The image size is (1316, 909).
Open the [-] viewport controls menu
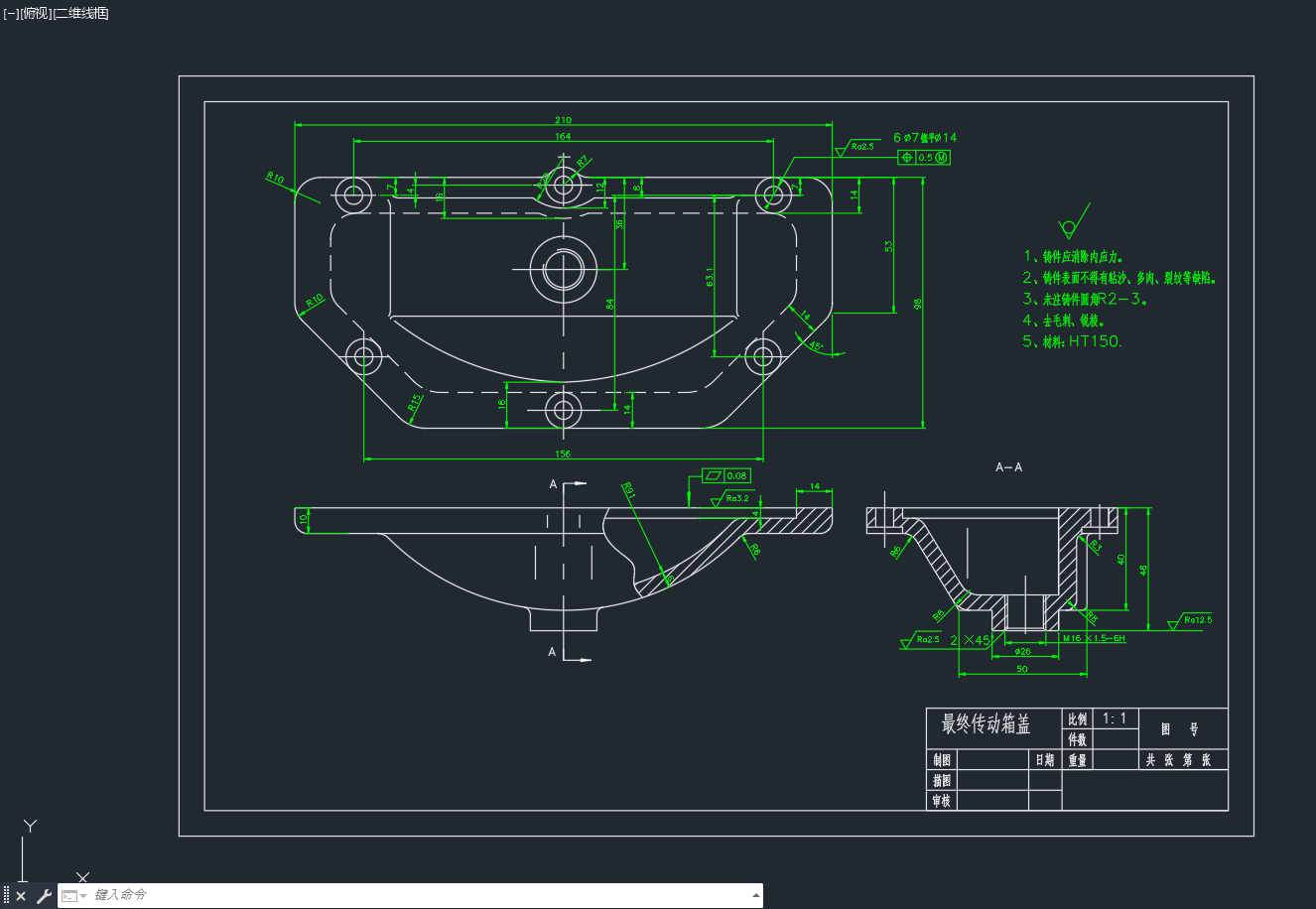11,13
